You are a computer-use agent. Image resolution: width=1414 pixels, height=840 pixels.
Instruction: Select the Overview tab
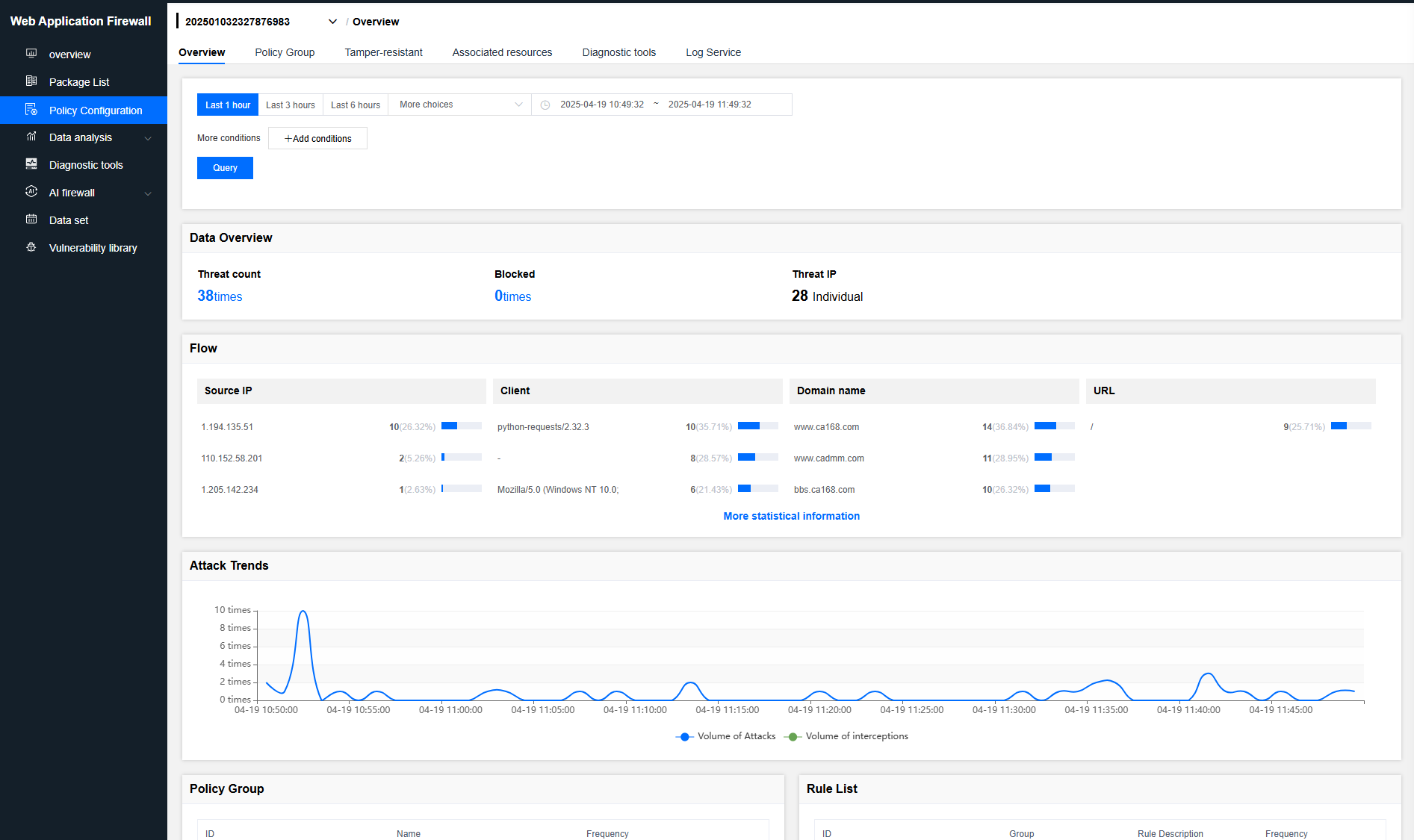(202, 52)
